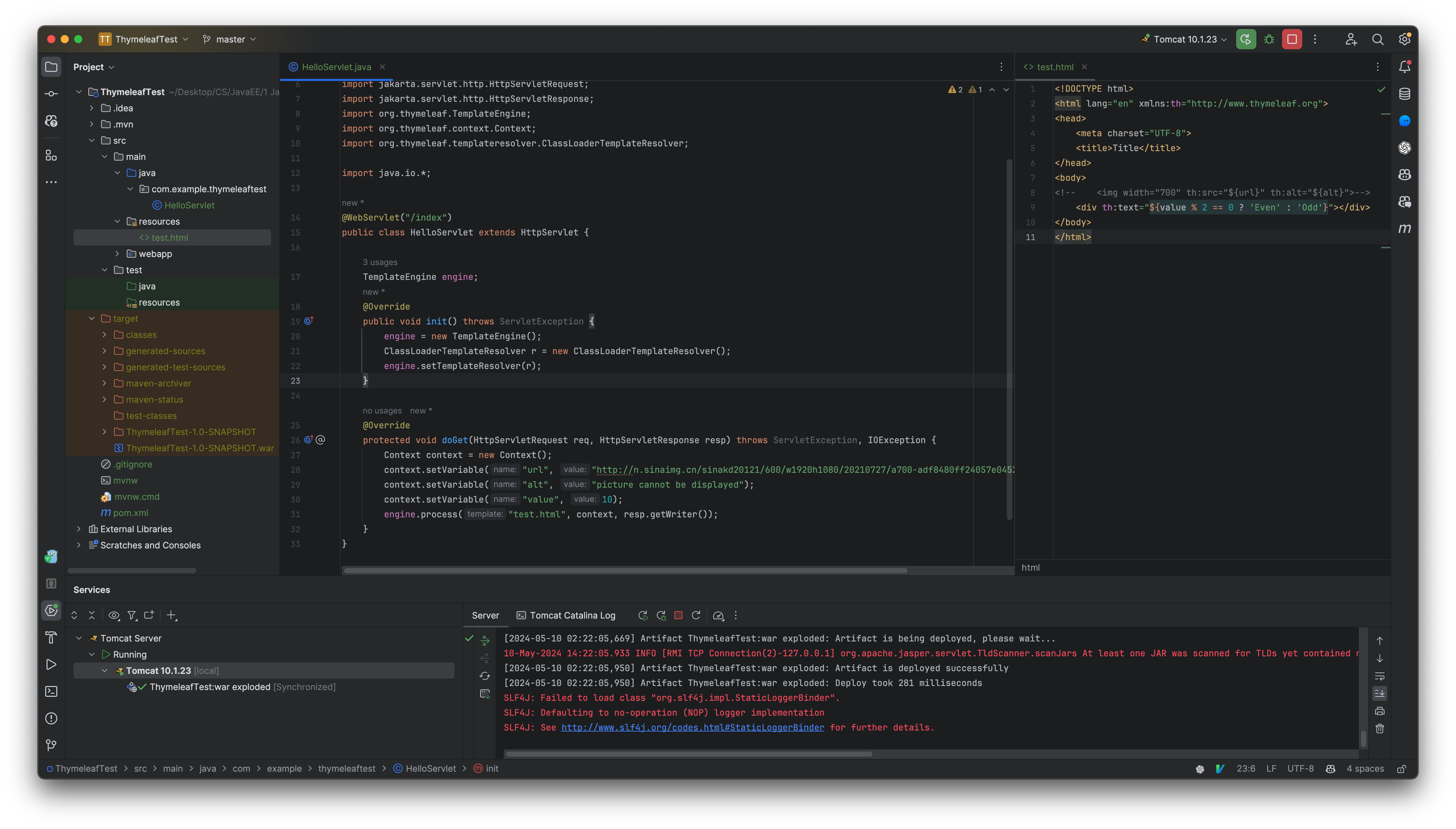This screenshot has width=1456, height=829.
Task: Open the Commit tool window
Action: click(x=51, y=93)
